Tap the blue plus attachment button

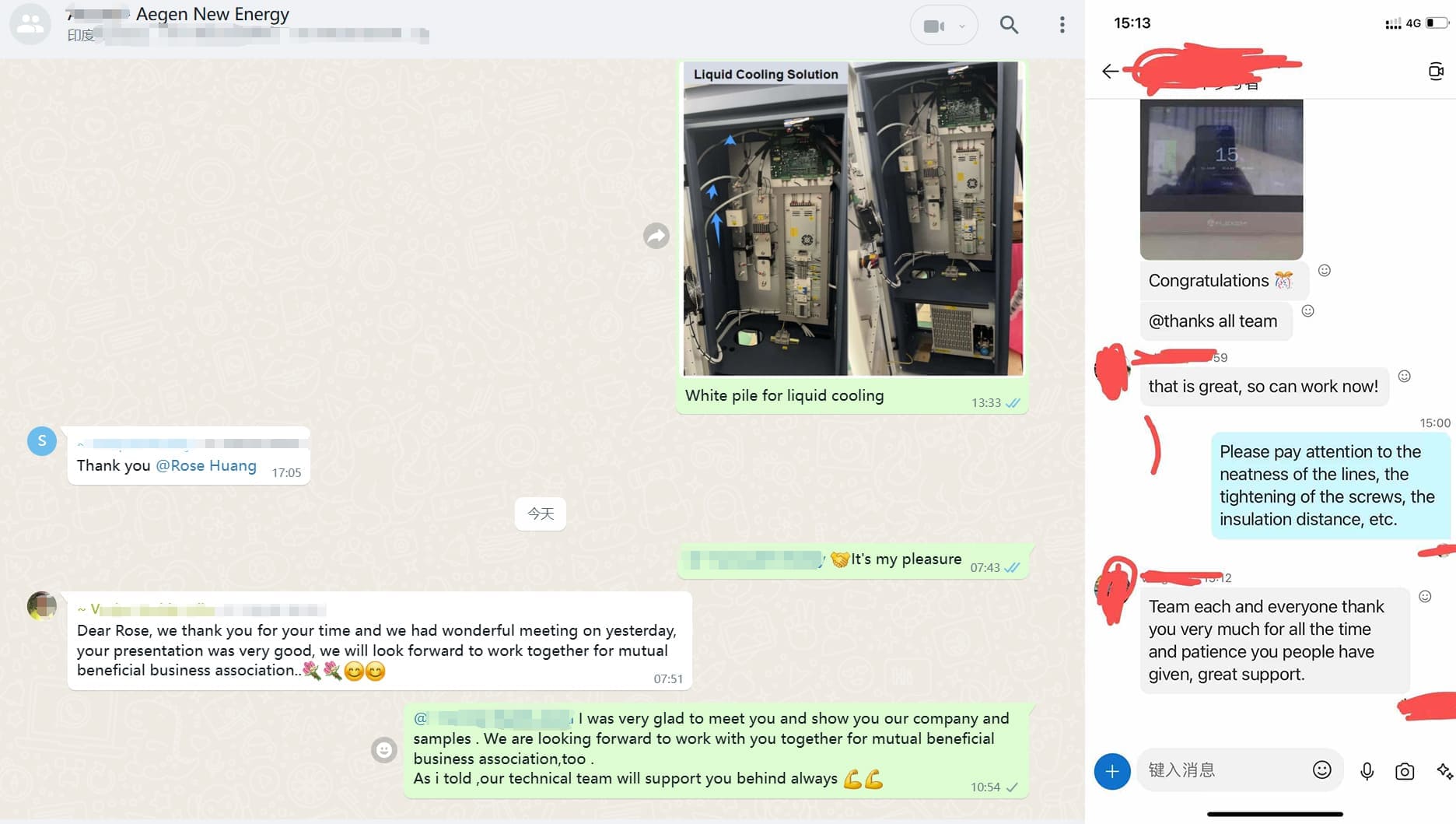[x=1112, y=771]
